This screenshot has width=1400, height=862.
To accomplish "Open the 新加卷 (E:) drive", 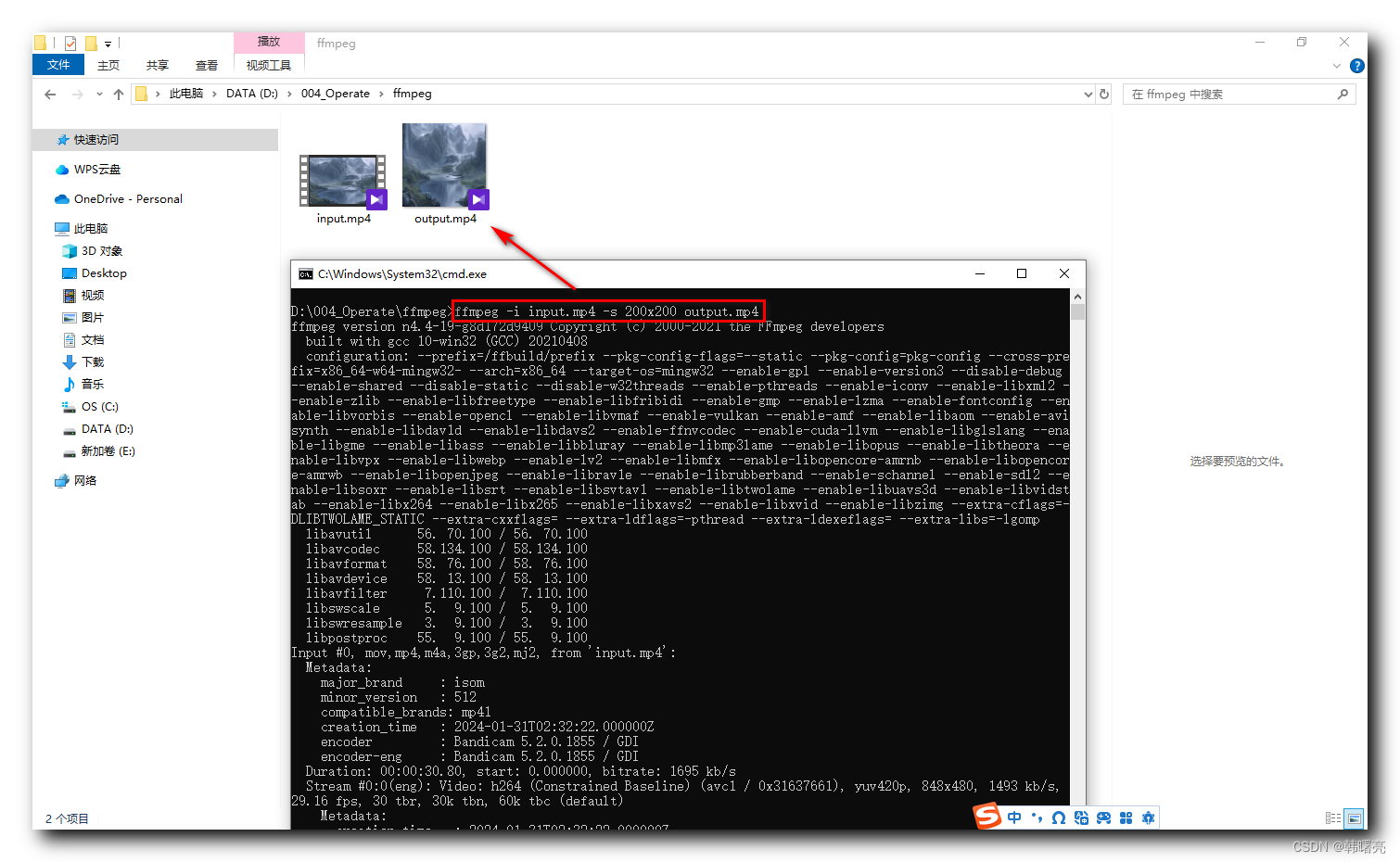I will pyautogui.click(x=108, y=451).
